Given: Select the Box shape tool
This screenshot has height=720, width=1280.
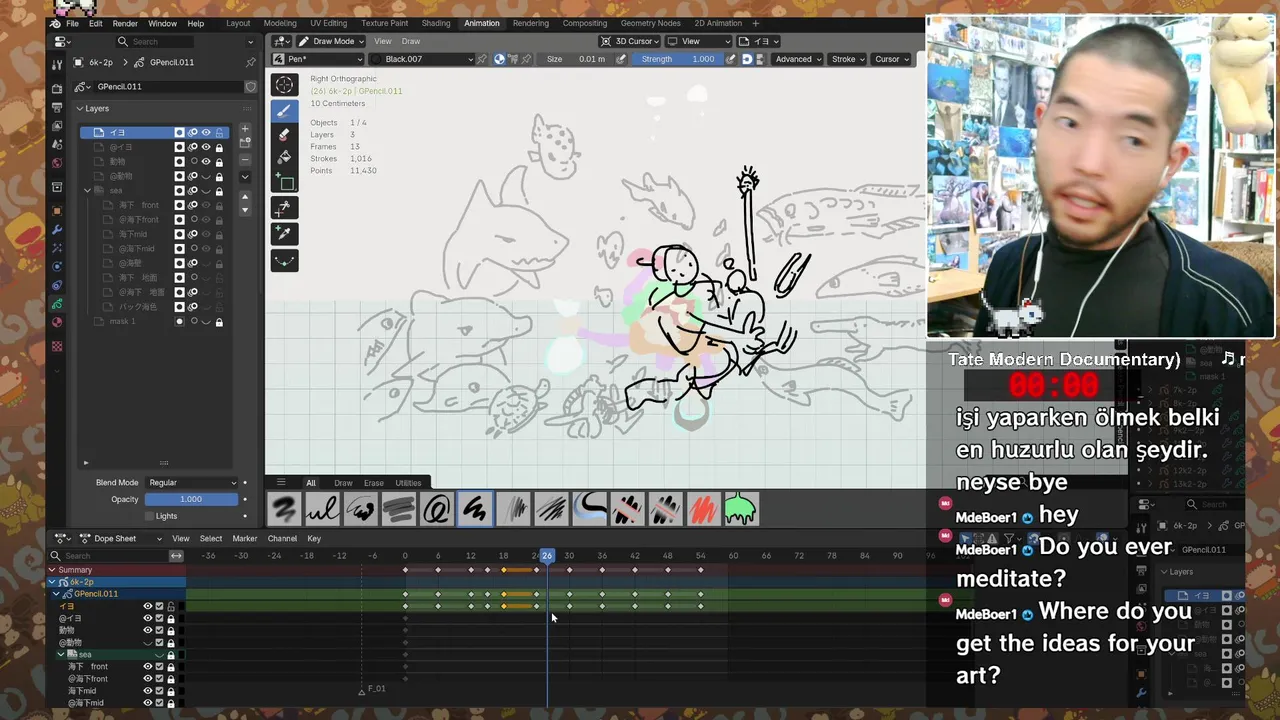Looking at the screenshot, I should pos(285,183).
